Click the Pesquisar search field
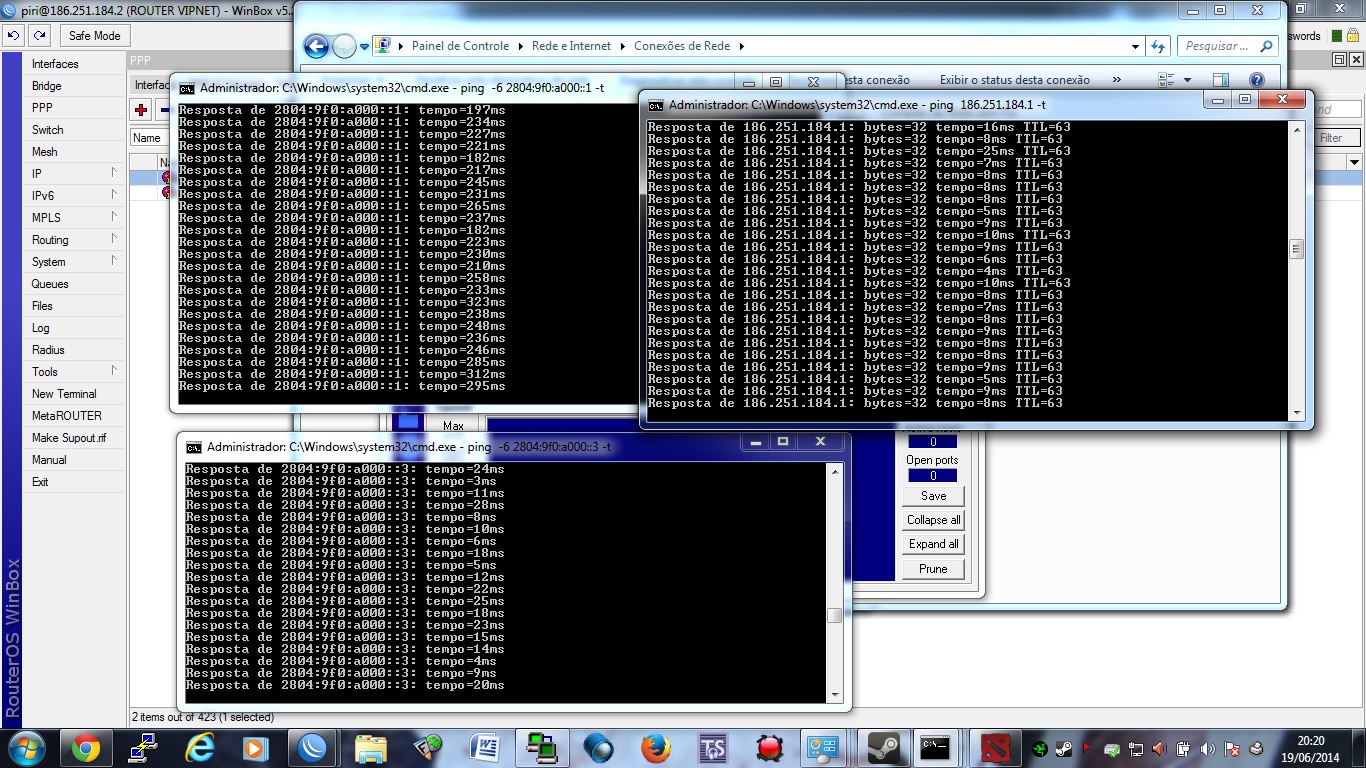This screenshot has width=1366, height=768. coord(1227,46)
